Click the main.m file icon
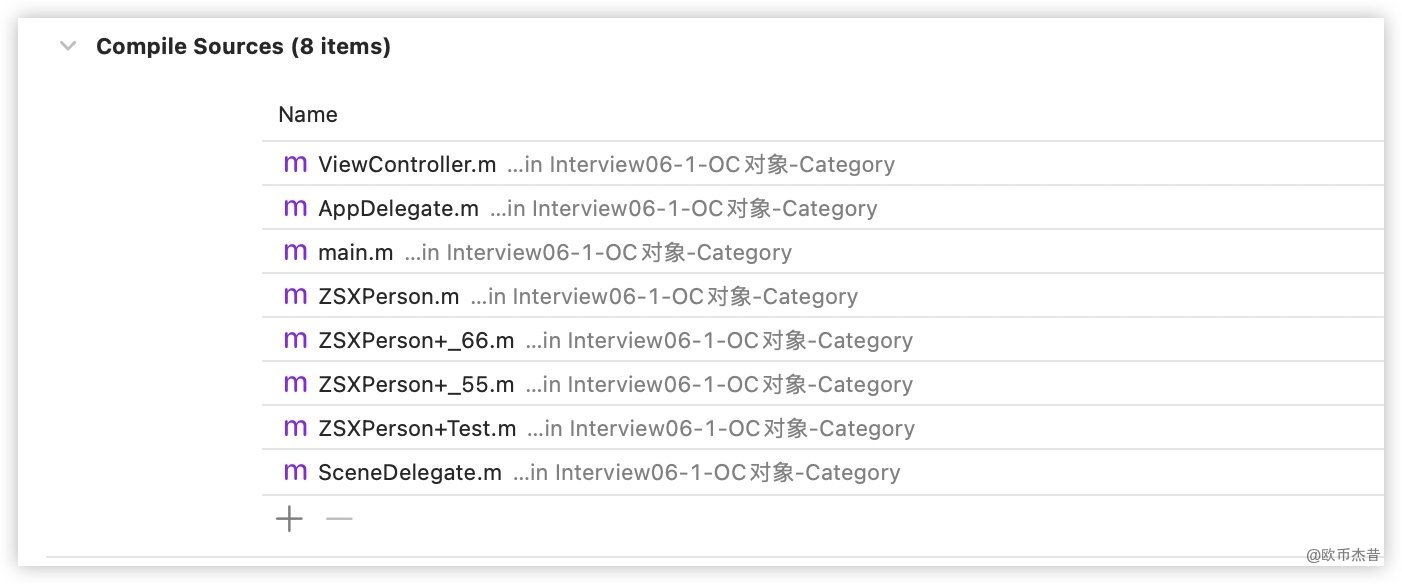Screen dimensions: 1402x584 point(295,252)
